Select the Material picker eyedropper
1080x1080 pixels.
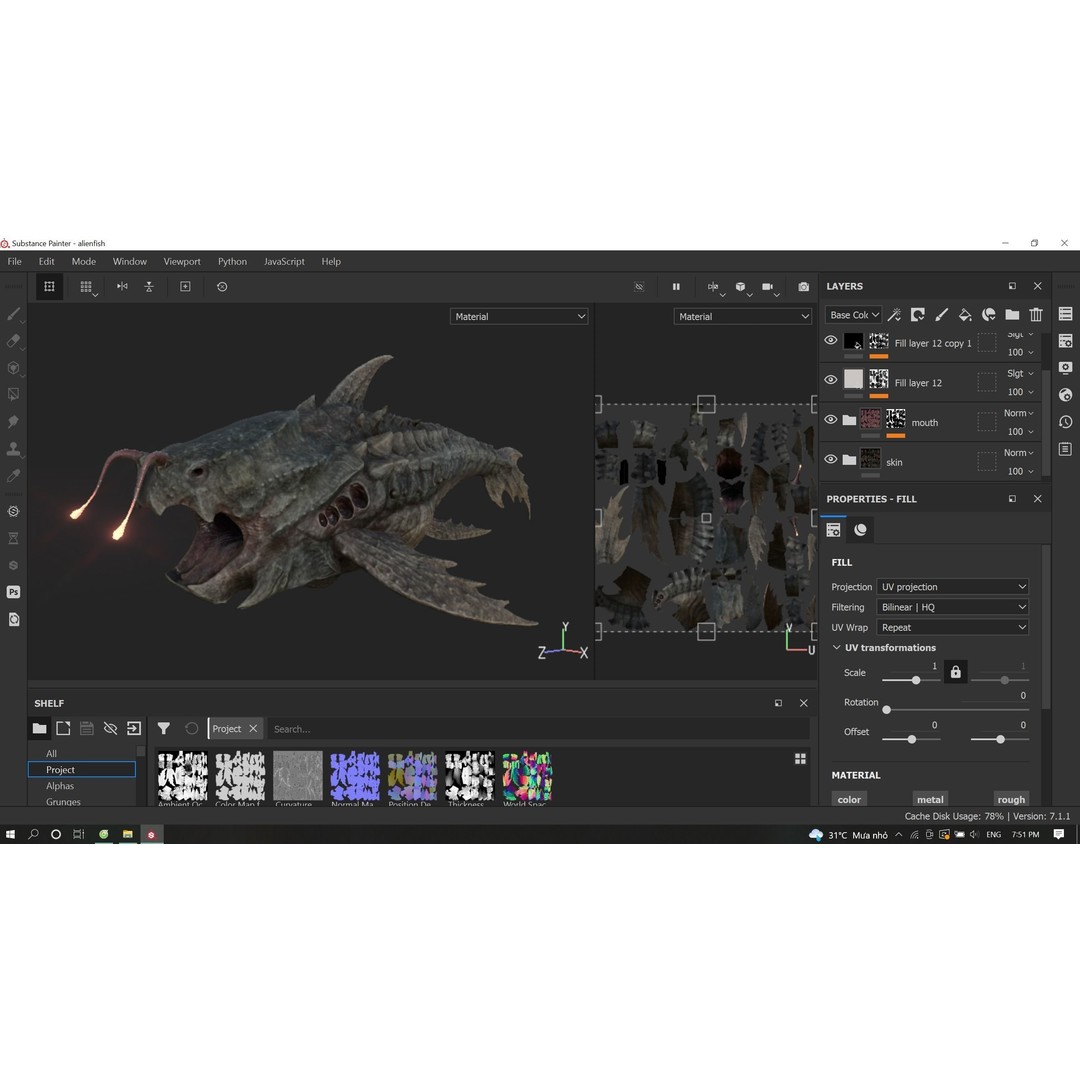13,476
